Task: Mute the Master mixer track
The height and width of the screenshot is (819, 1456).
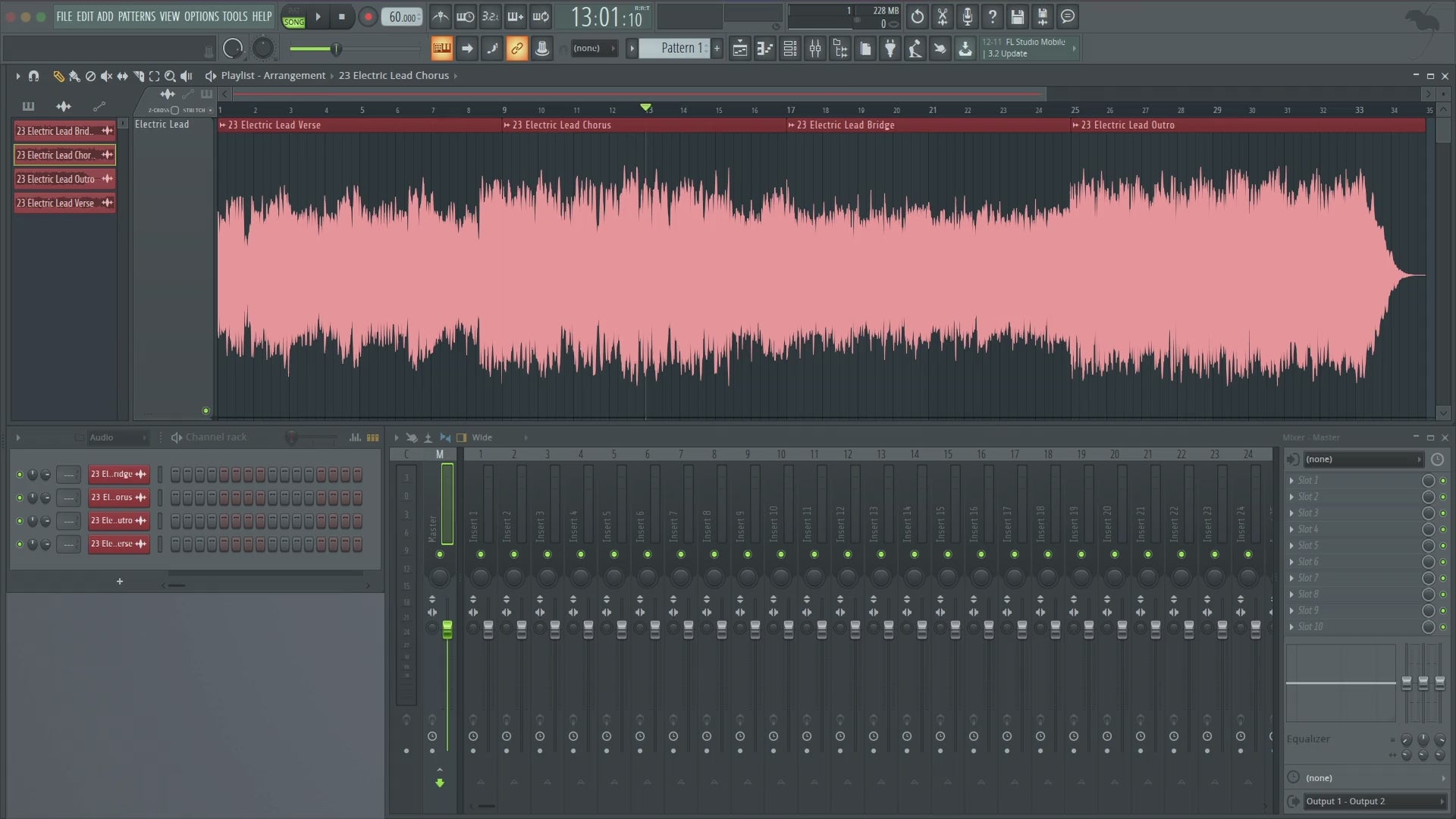Action: [440, 555]
